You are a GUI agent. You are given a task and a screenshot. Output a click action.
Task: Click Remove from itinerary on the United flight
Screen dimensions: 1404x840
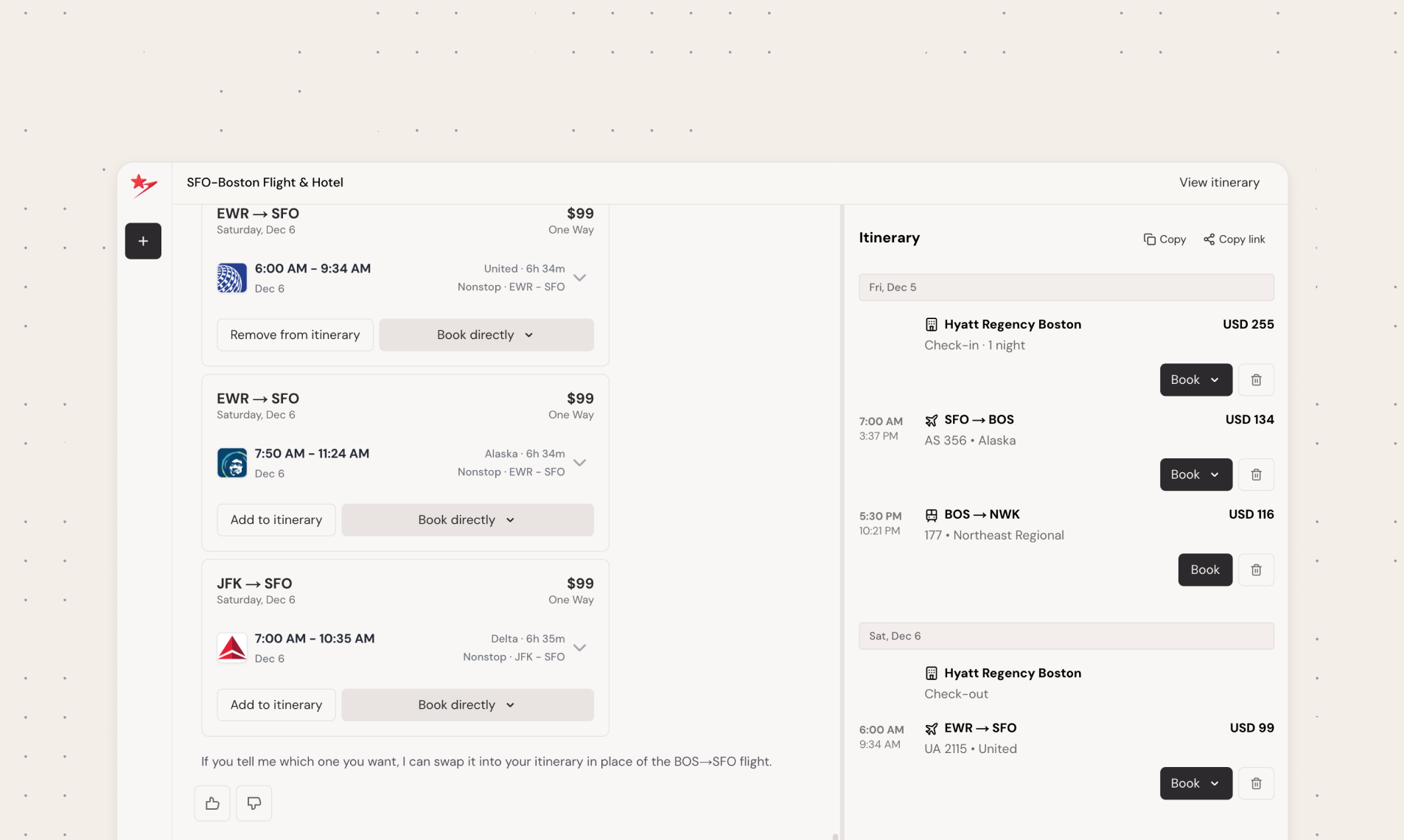(294, 334)
